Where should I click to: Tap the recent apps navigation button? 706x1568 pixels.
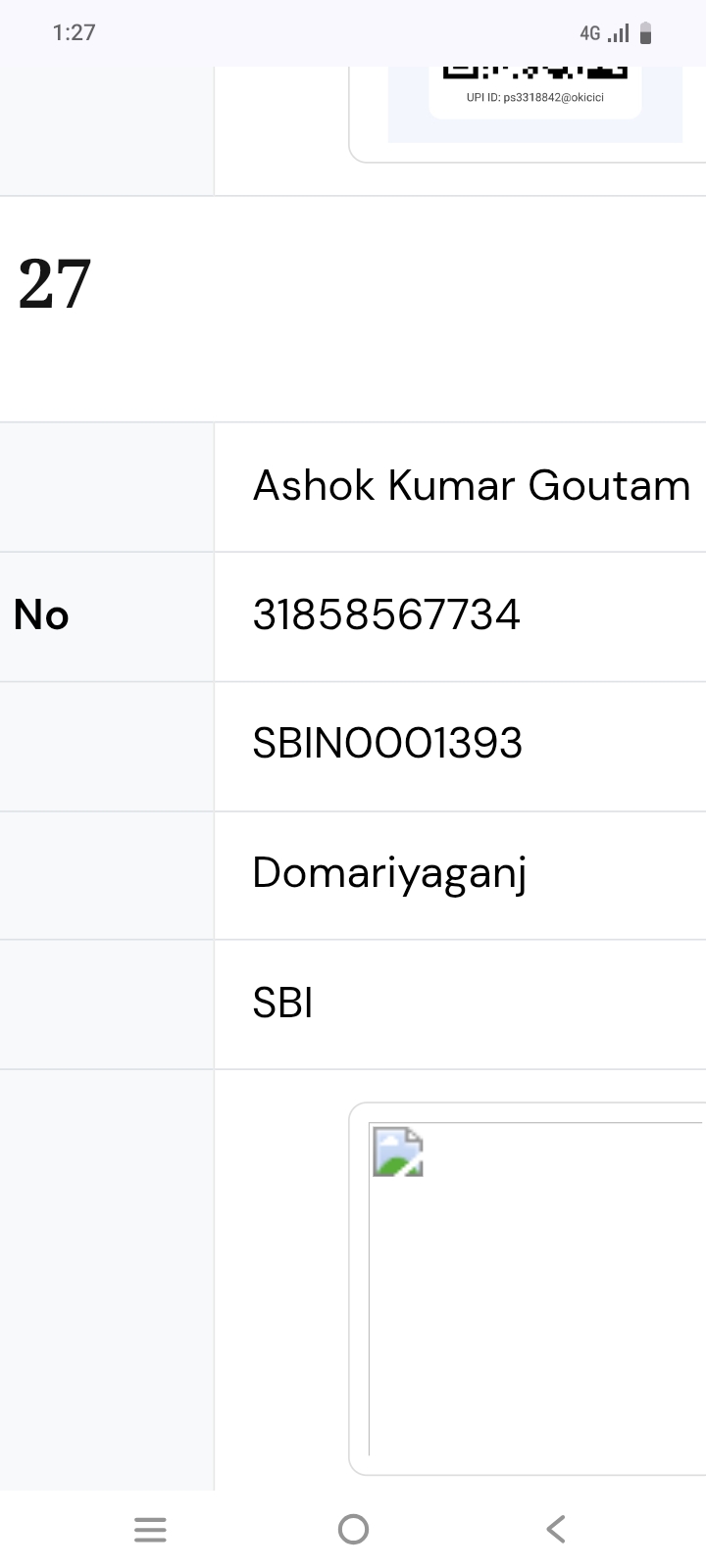[150, 1529]
